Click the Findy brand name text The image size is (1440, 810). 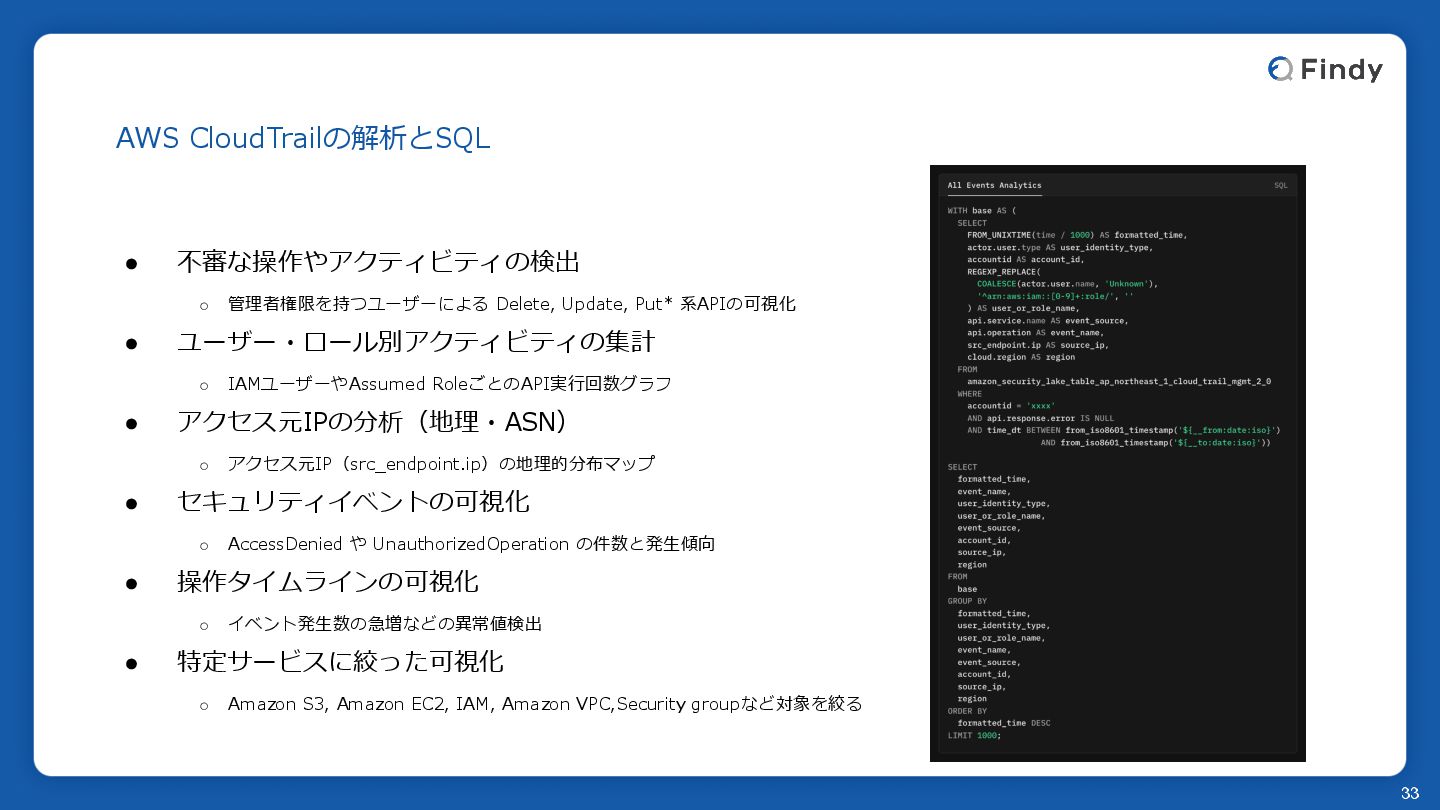[x=1341, y=70]
